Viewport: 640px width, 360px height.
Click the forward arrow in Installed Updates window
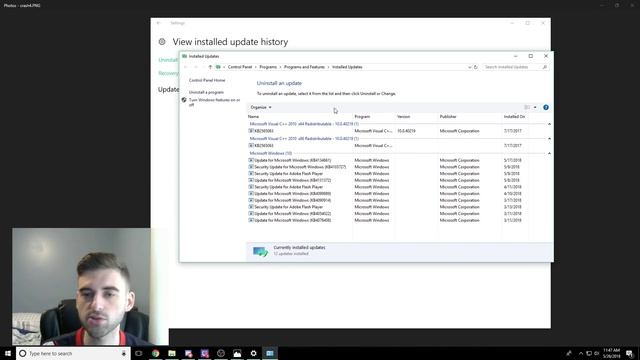coord(196,67)
